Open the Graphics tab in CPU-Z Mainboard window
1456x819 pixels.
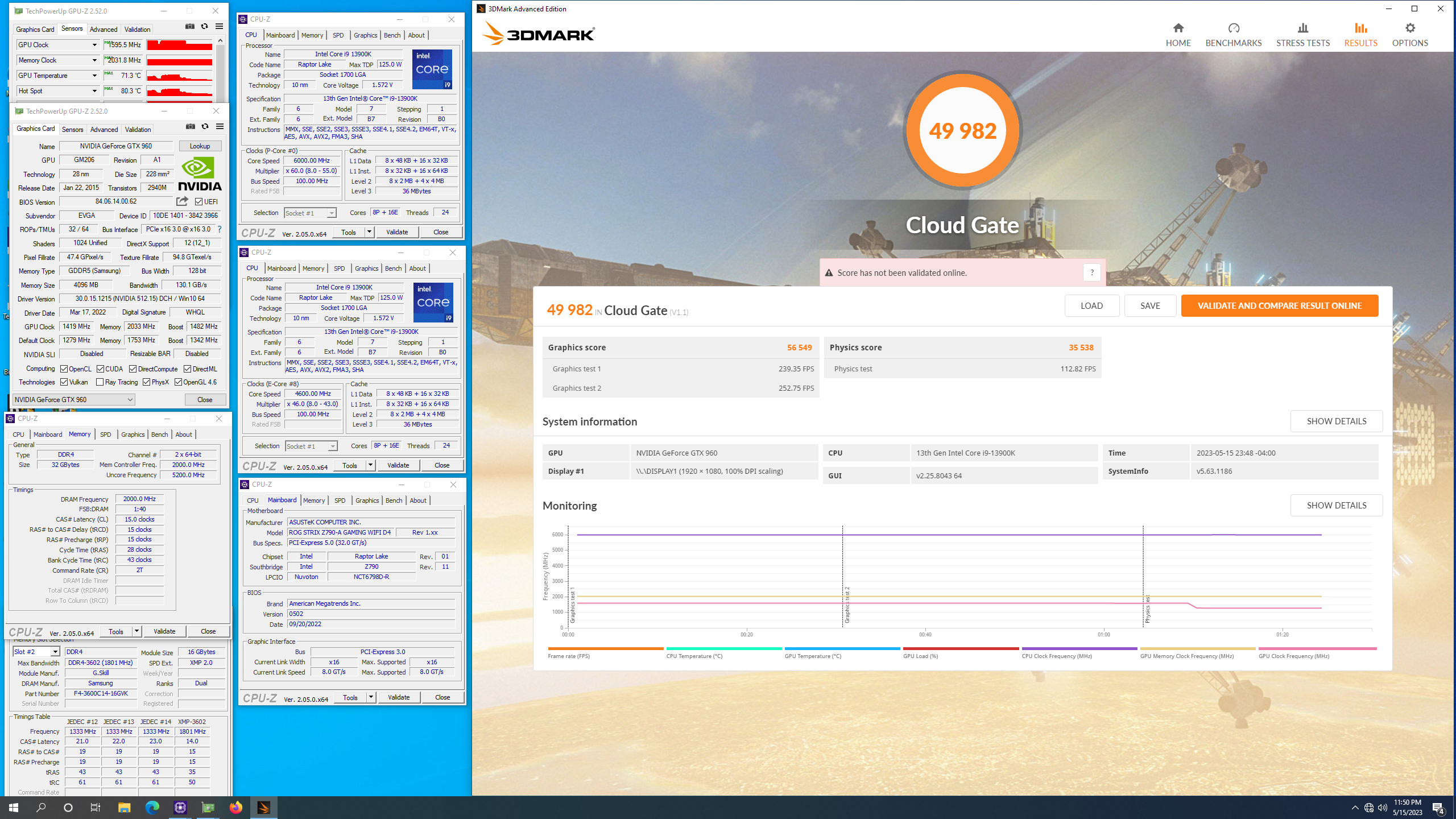367,500
